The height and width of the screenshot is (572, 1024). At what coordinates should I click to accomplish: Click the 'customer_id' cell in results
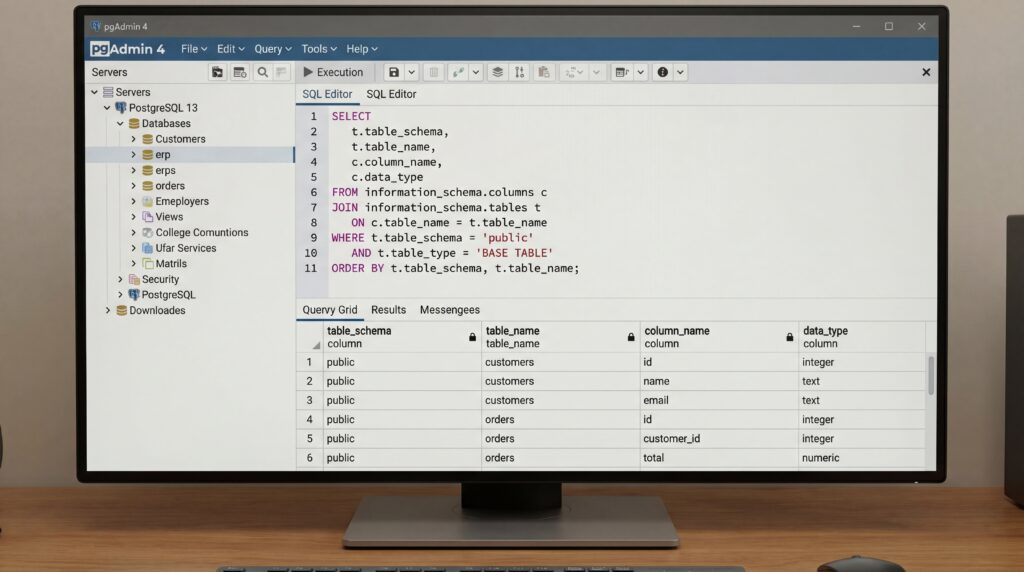pyautogui.click(x=719, y=439)
